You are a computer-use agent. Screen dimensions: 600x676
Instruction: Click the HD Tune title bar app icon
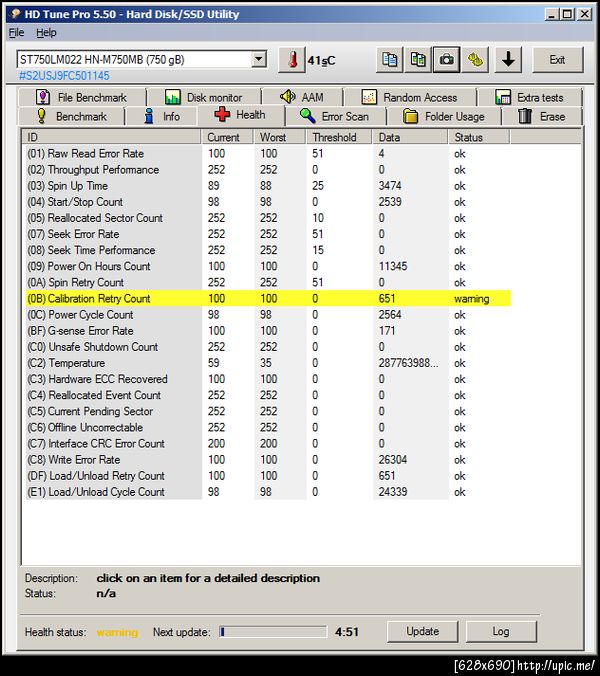click(x=16, y=14)
